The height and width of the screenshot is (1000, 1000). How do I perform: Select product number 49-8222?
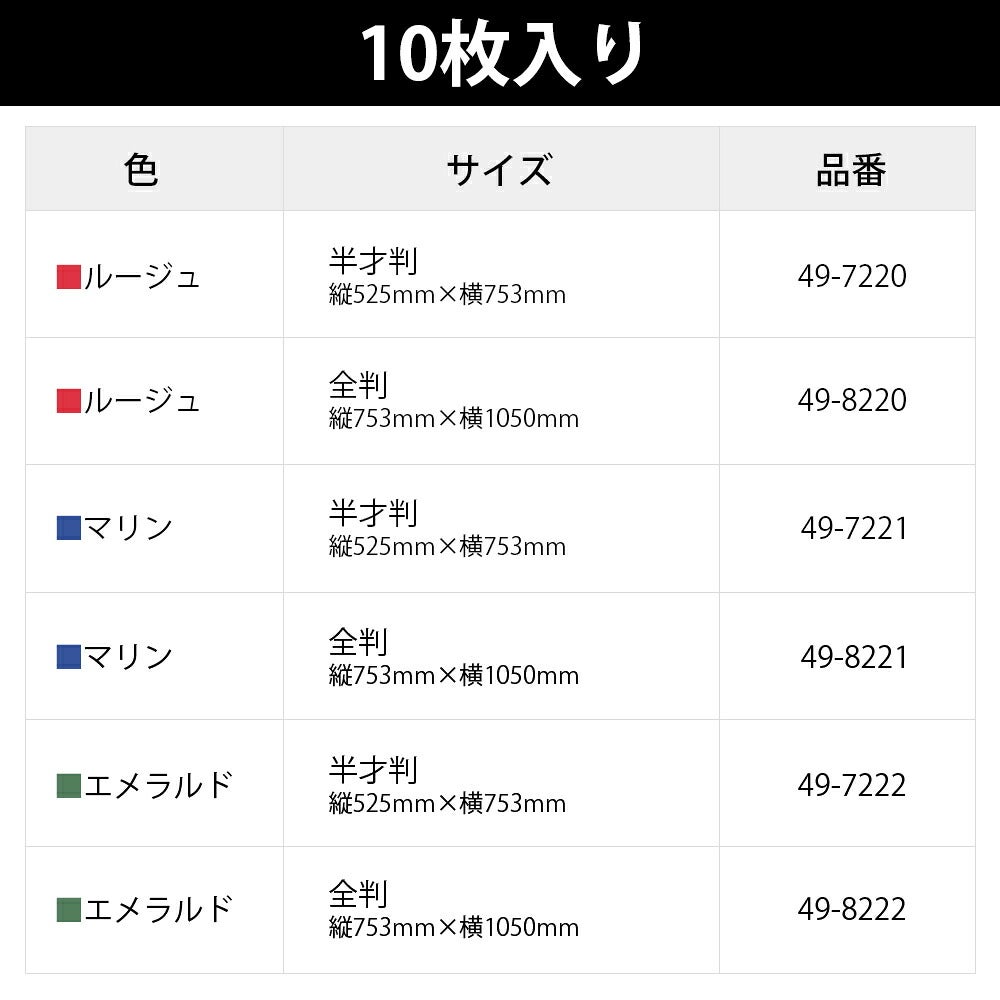click(x=852, y=909)
